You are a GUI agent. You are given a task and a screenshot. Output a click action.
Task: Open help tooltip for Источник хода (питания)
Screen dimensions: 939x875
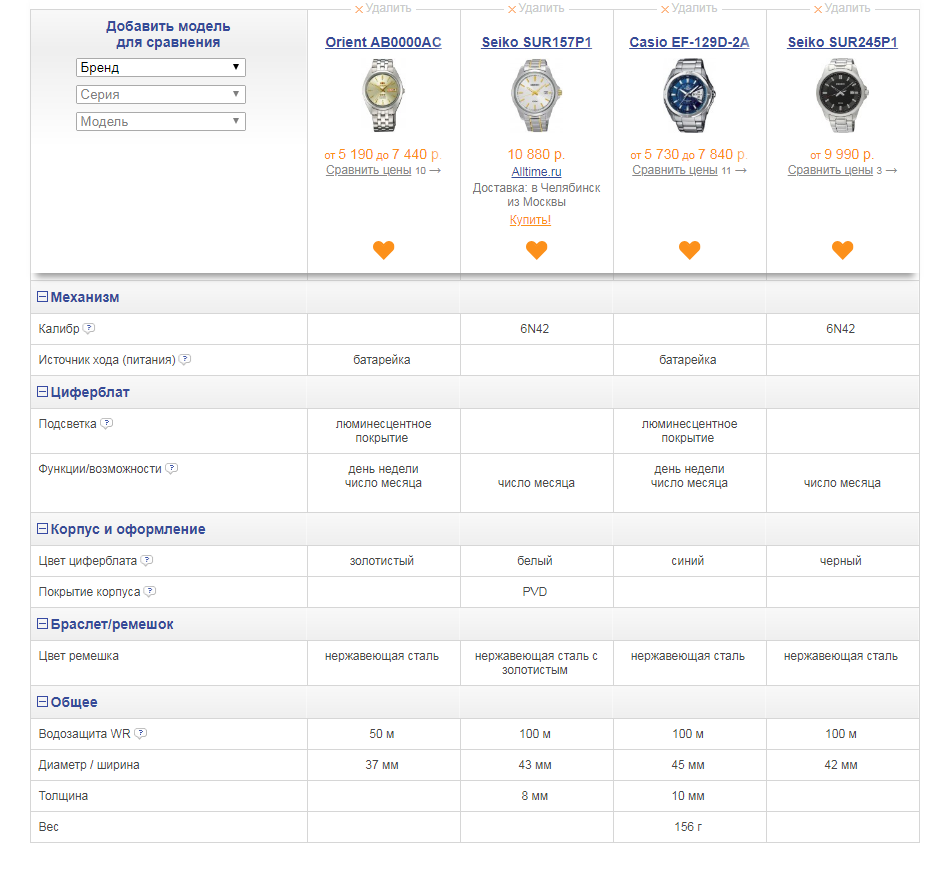[x=185, y=359]
